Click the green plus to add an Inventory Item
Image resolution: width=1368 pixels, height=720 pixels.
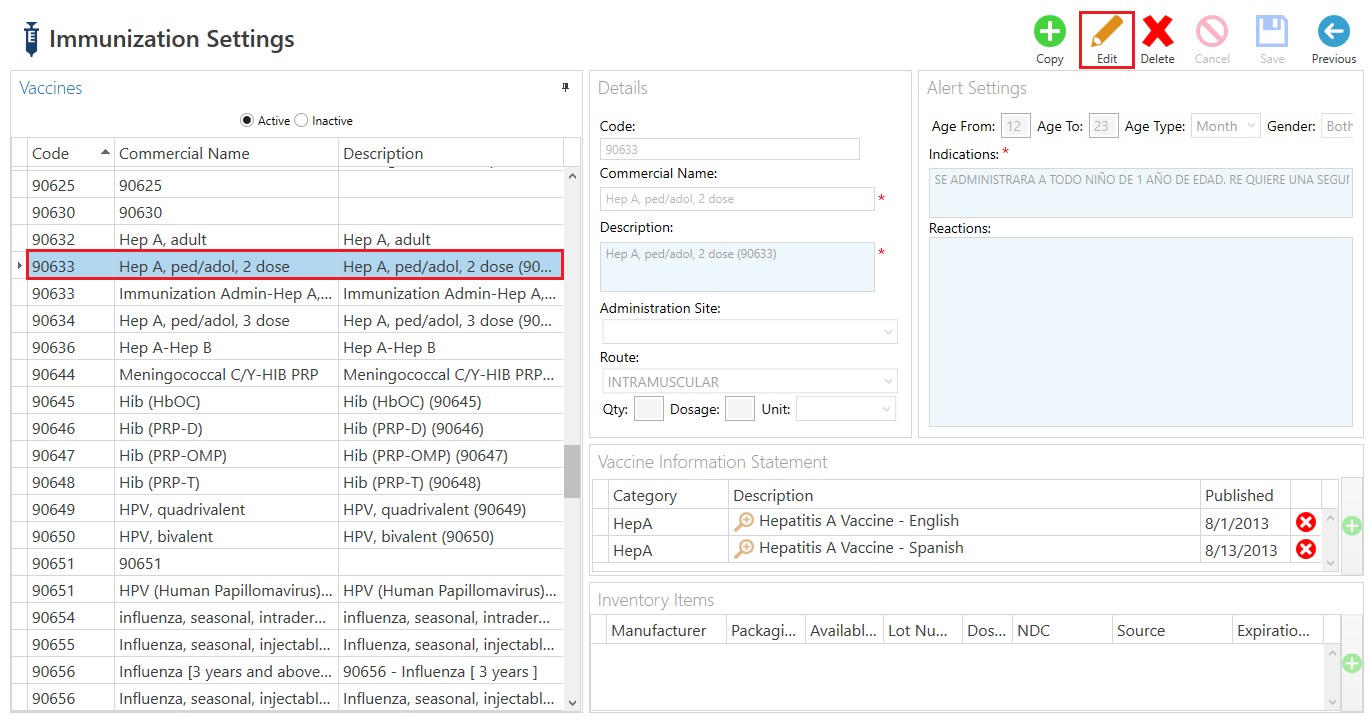1351,662
